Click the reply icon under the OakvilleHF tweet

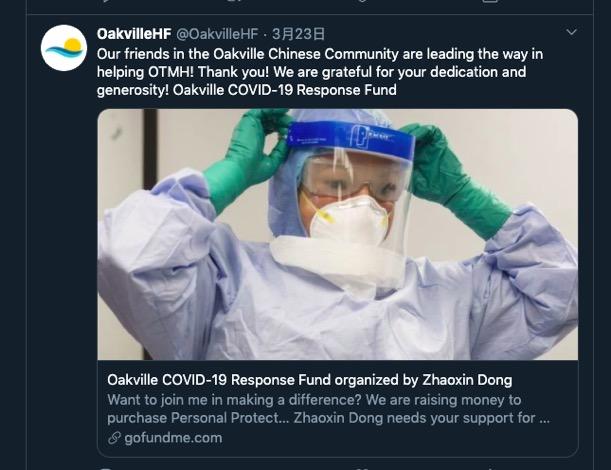point(104,468)
